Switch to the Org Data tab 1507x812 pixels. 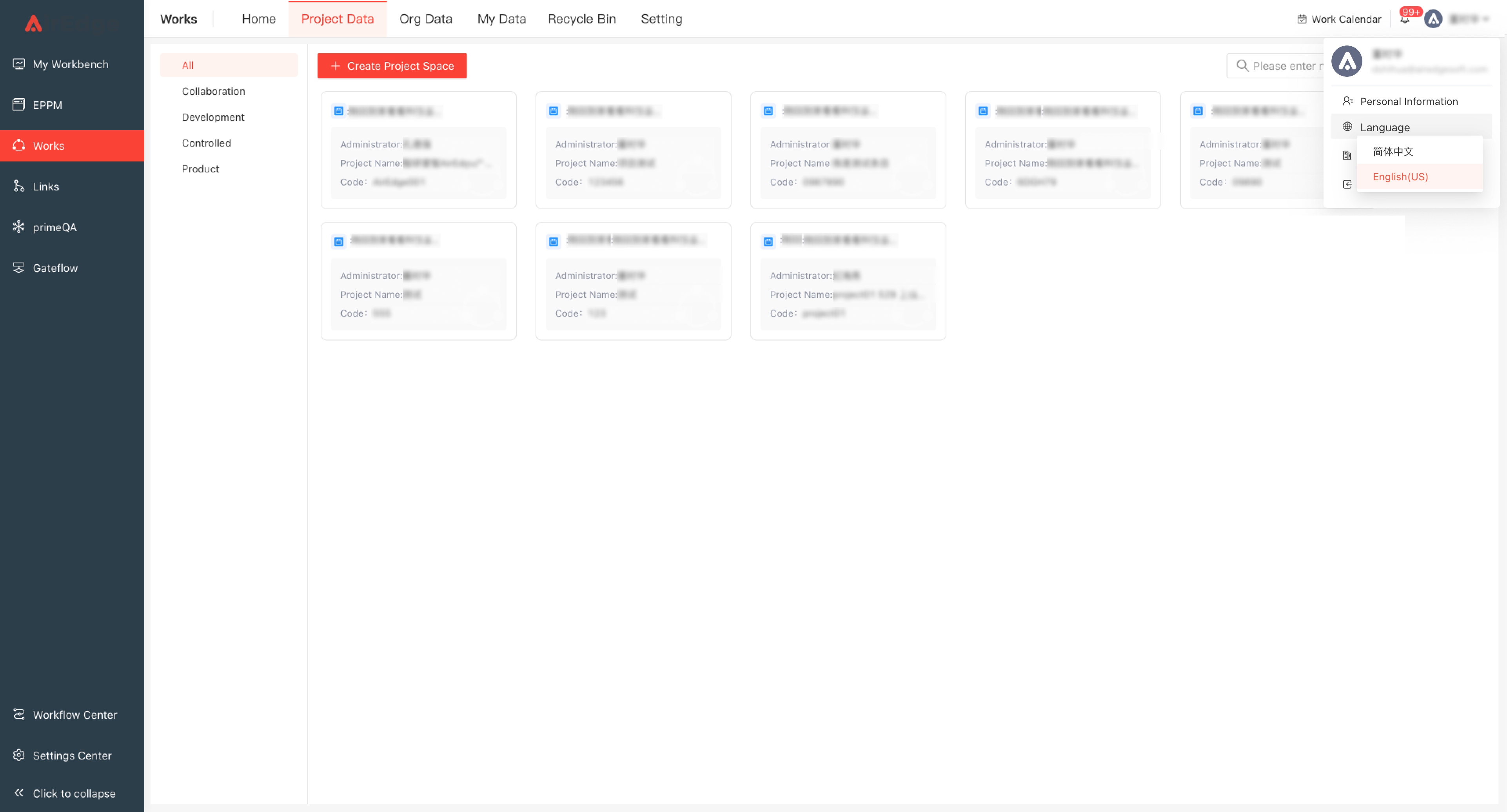[x=425, y=19]
